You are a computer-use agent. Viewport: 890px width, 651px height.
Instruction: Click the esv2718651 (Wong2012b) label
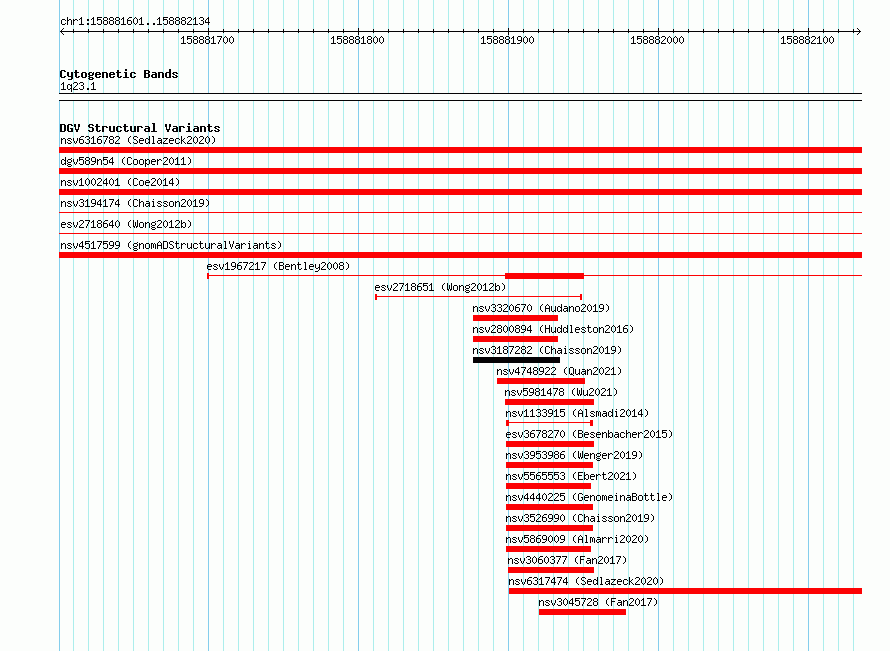point(440,287)
